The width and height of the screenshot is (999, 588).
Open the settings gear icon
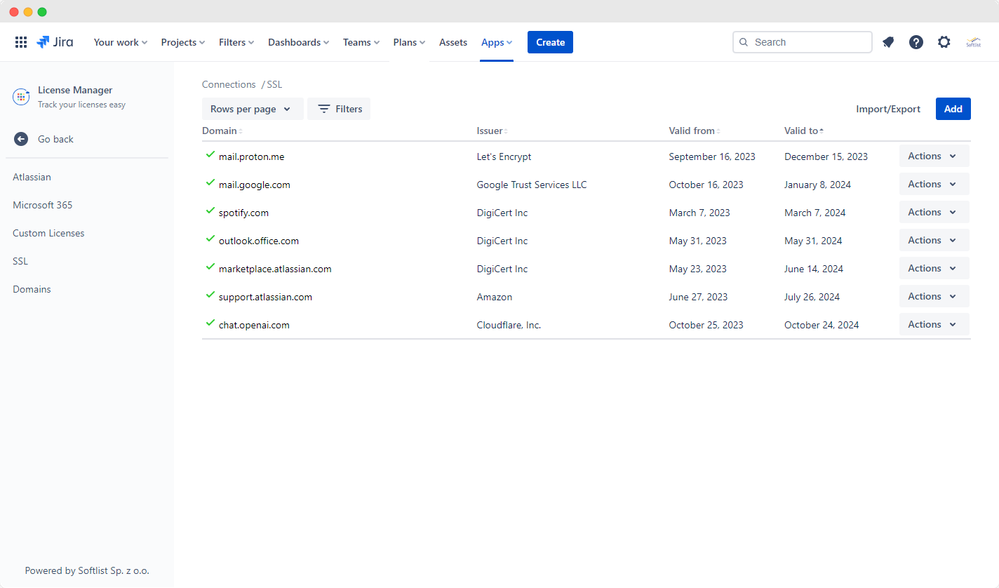pos(944,42)
